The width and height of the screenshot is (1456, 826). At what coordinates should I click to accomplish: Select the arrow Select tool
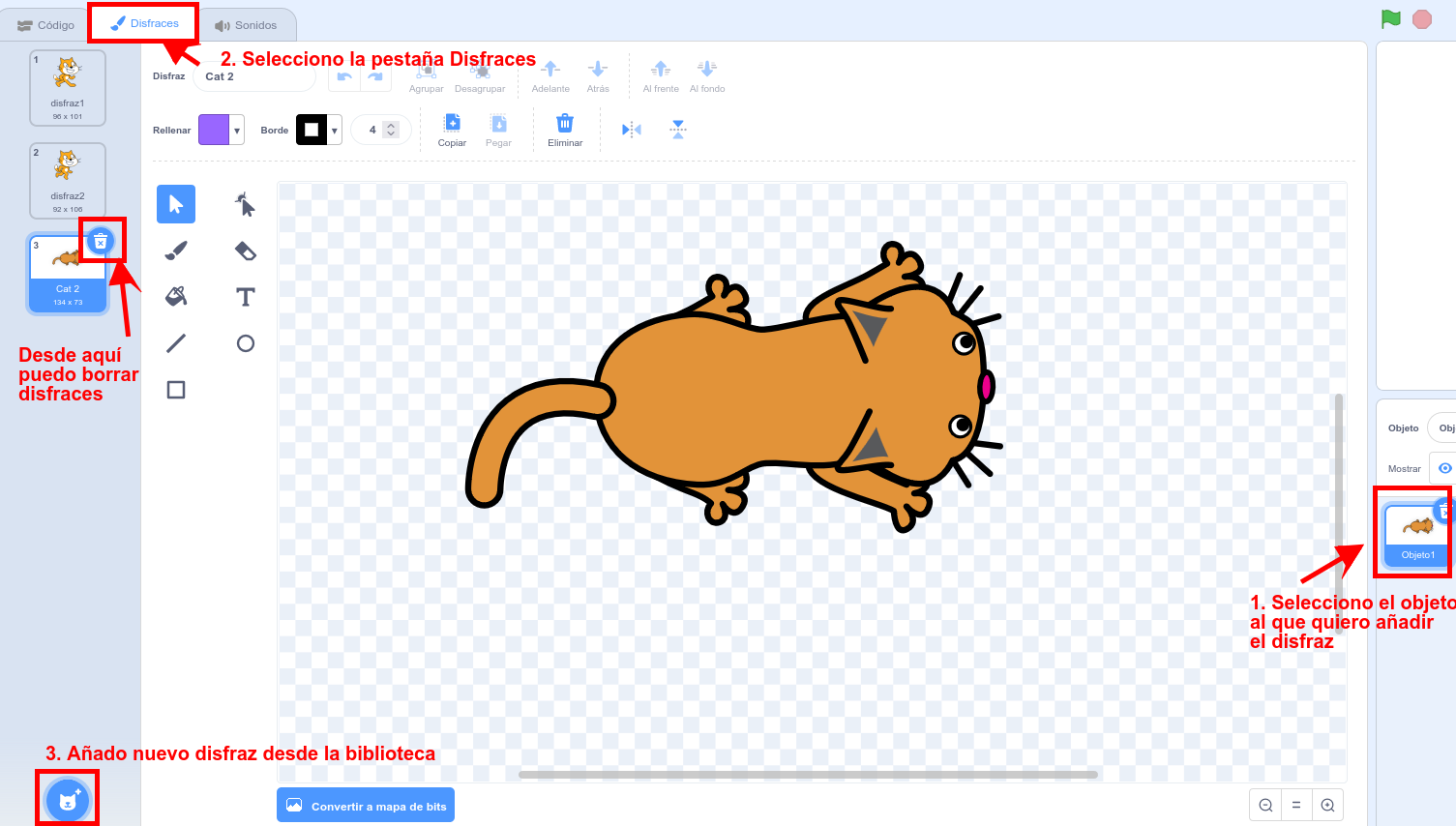pyautogui.click(x=176, y=204)
